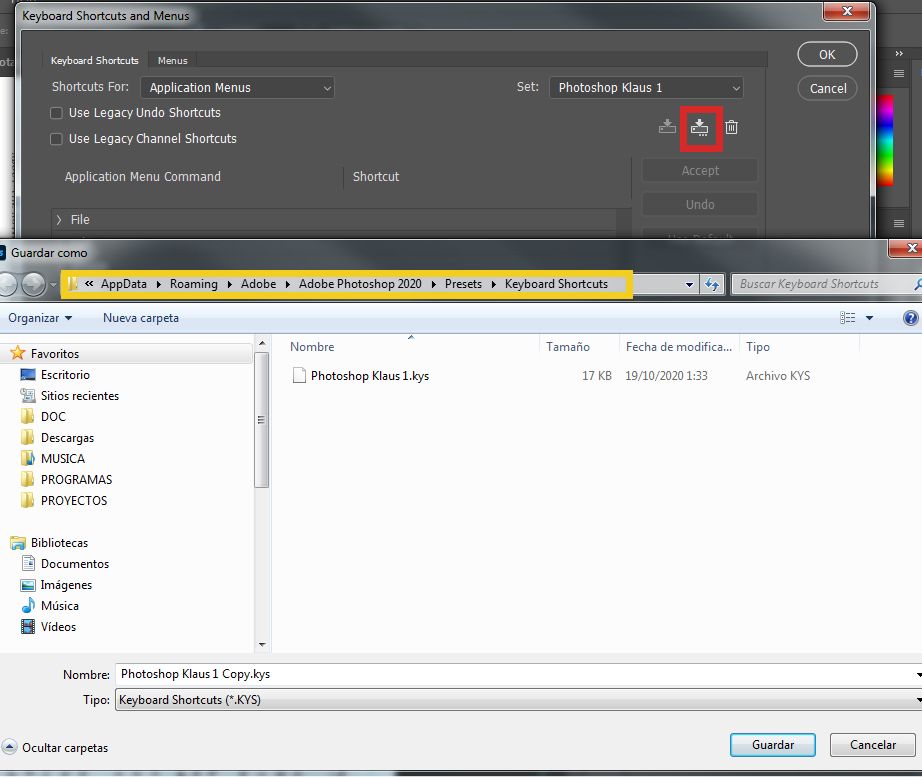
Task: Collapse panel with double-chevron icon in Photoshop
Action: tap(898, 54)
